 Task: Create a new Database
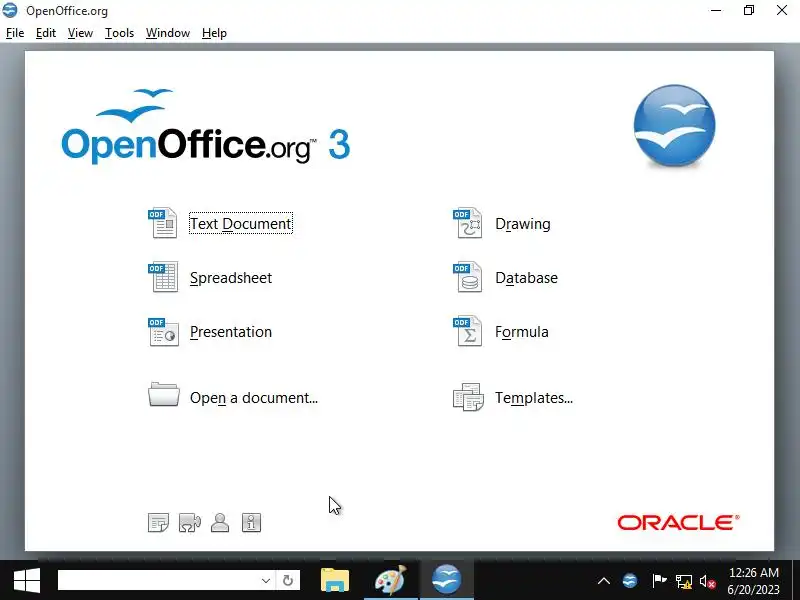pyautogui.click(x=527, y=278)
